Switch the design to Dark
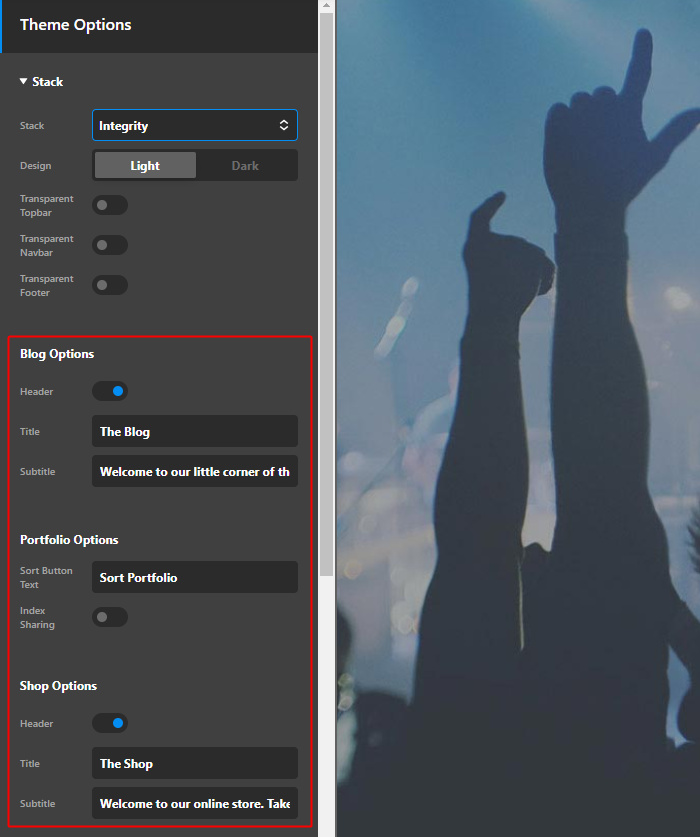 click(x=245, y=166)
